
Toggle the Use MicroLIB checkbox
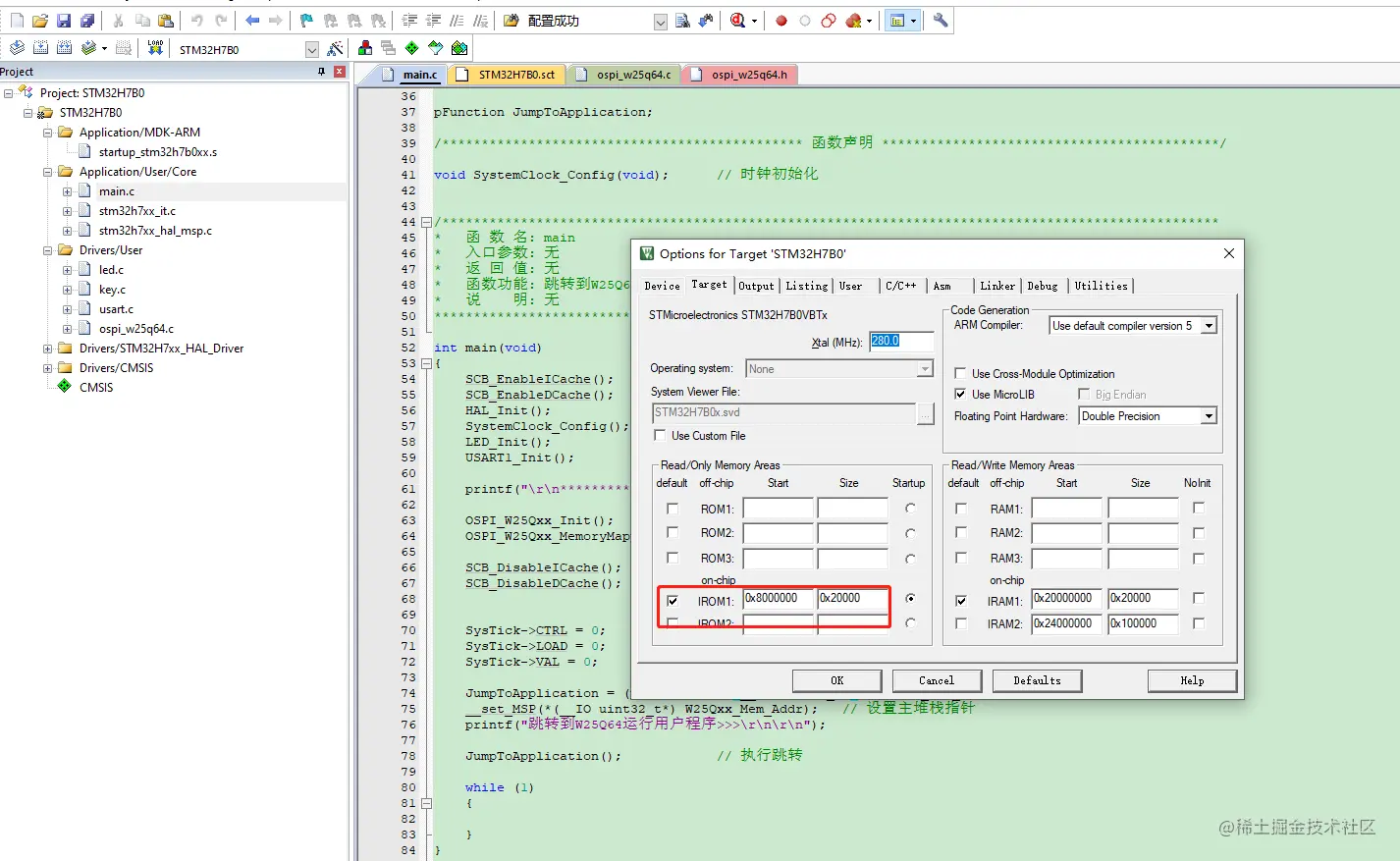coord(960,395)
